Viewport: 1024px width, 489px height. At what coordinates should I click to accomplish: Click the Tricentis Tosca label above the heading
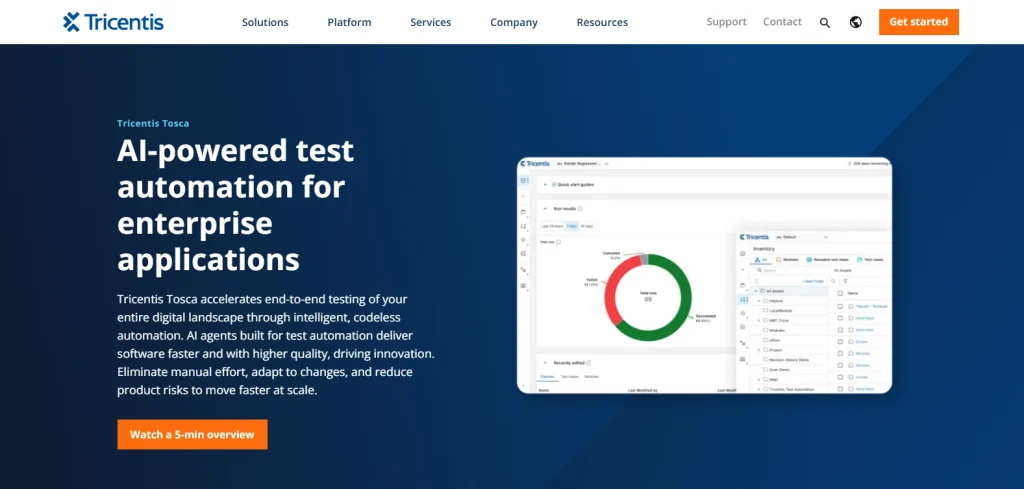coord(153,123)
